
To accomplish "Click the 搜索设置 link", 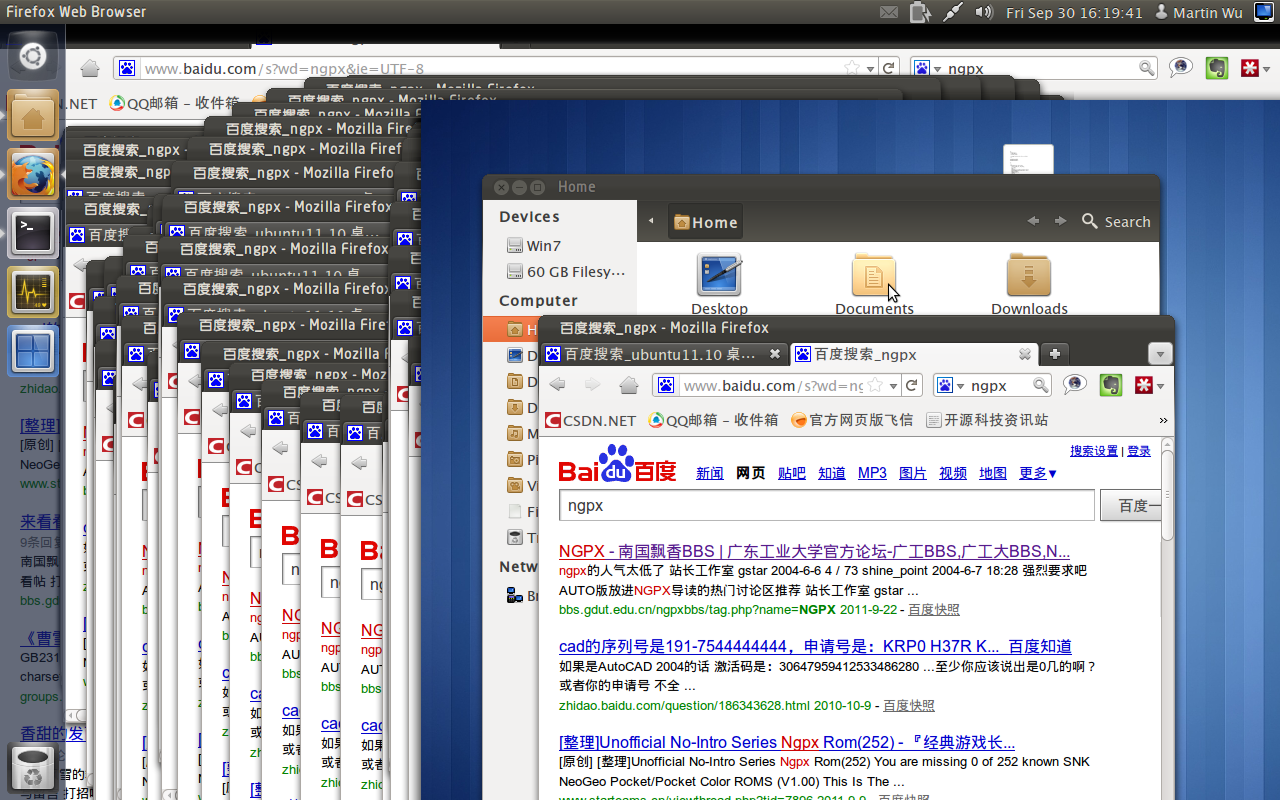I will tap(1094, 451).
